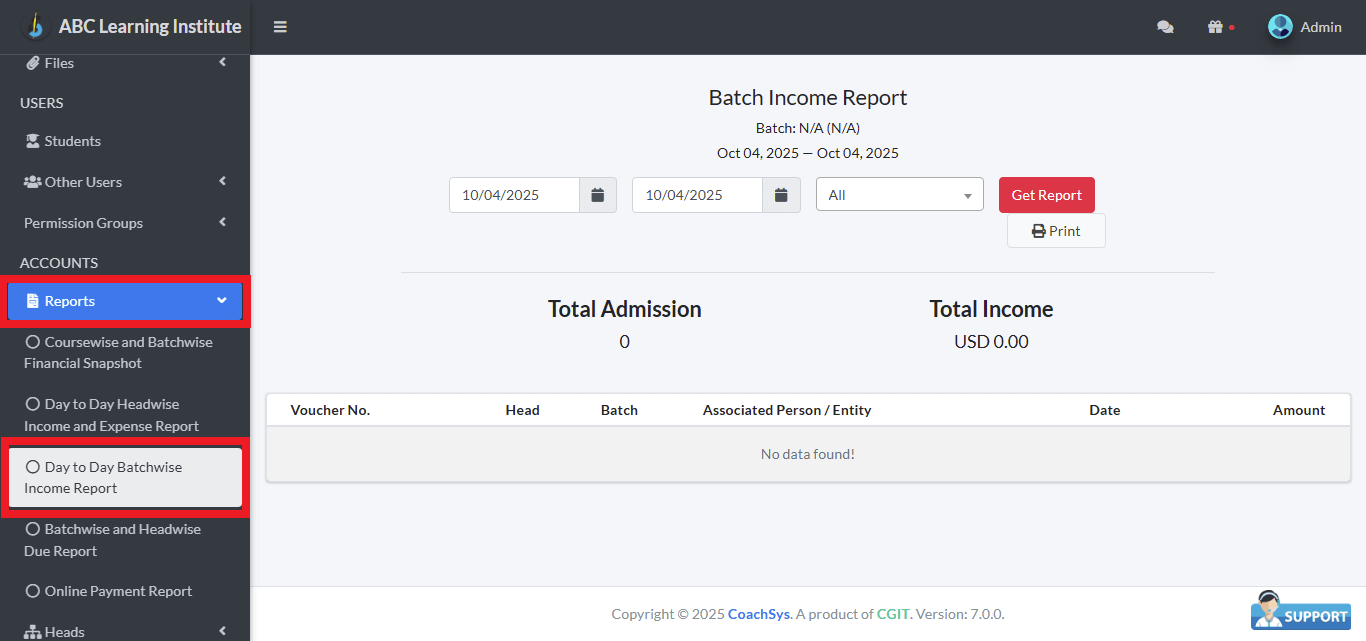The height and width of the screenshot is (641, 1366).
Task: Open the All batch dropdown
Action: [x=898, y=194]
